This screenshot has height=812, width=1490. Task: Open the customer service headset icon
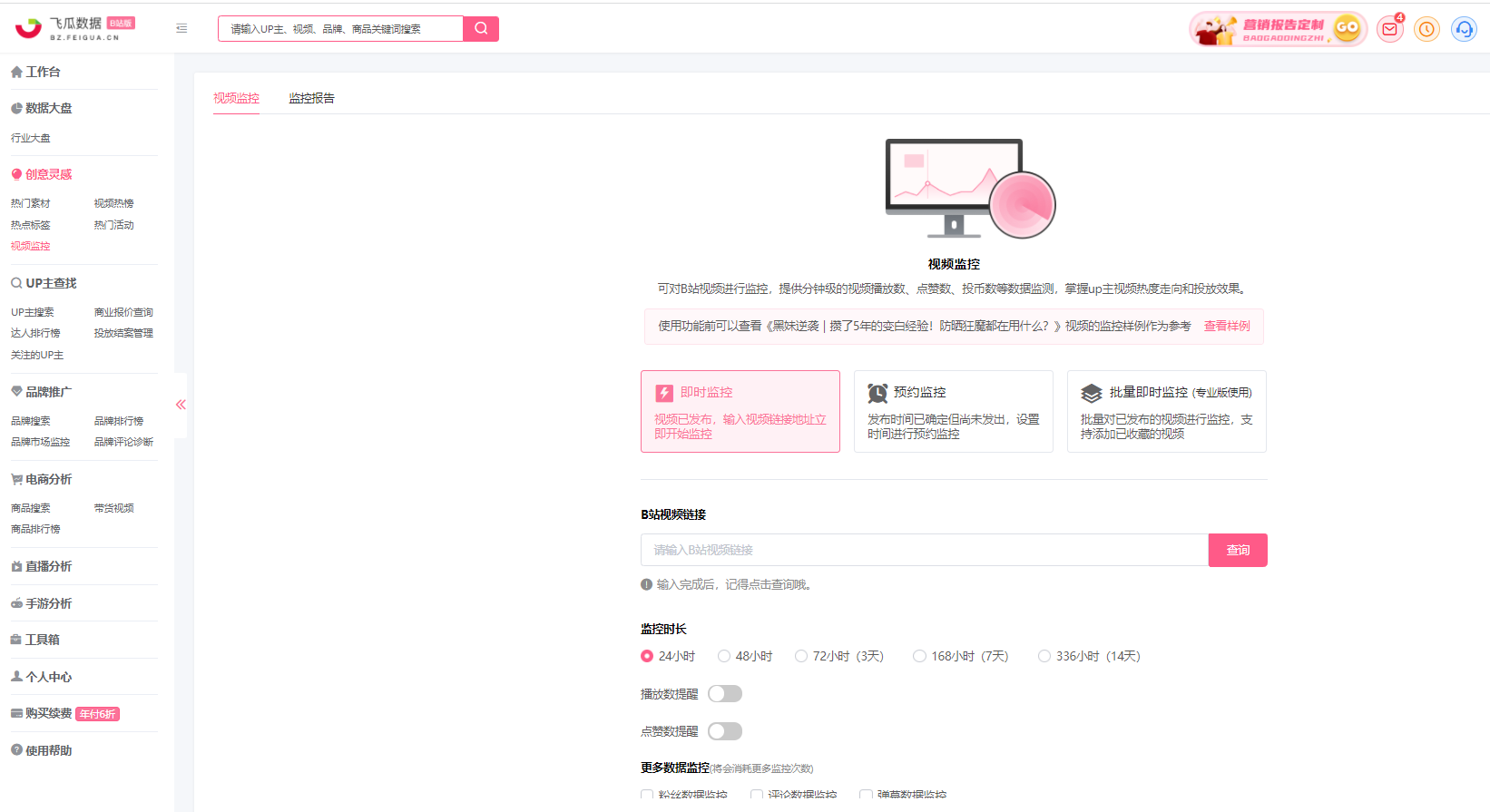(x=1464, y=29)
